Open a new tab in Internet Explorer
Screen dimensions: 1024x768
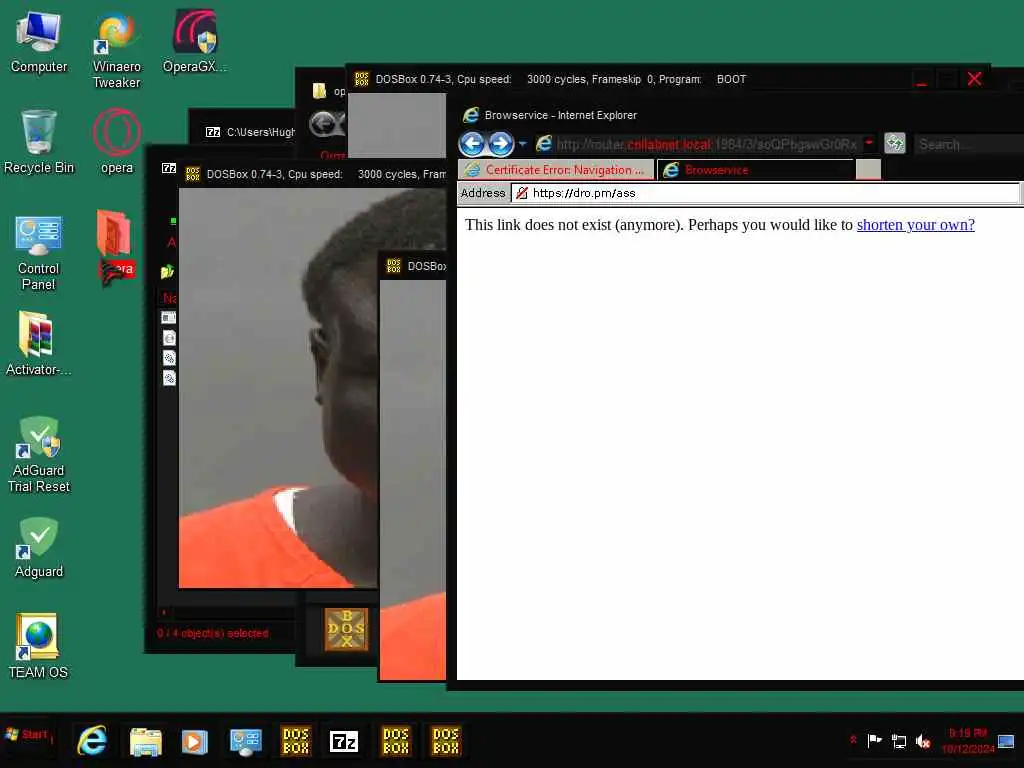(868, 170)
